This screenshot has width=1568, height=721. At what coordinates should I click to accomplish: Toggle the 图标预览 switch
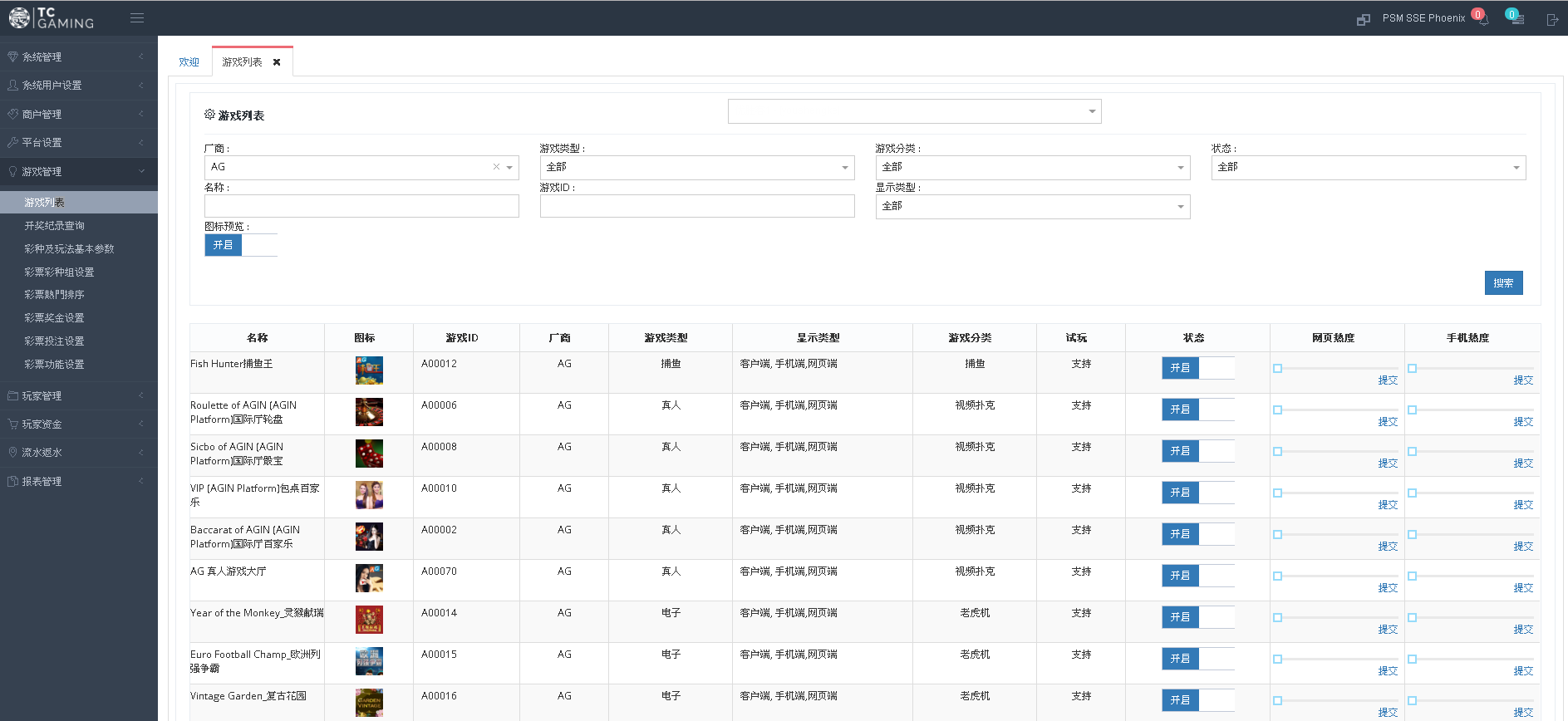[240, 245]
